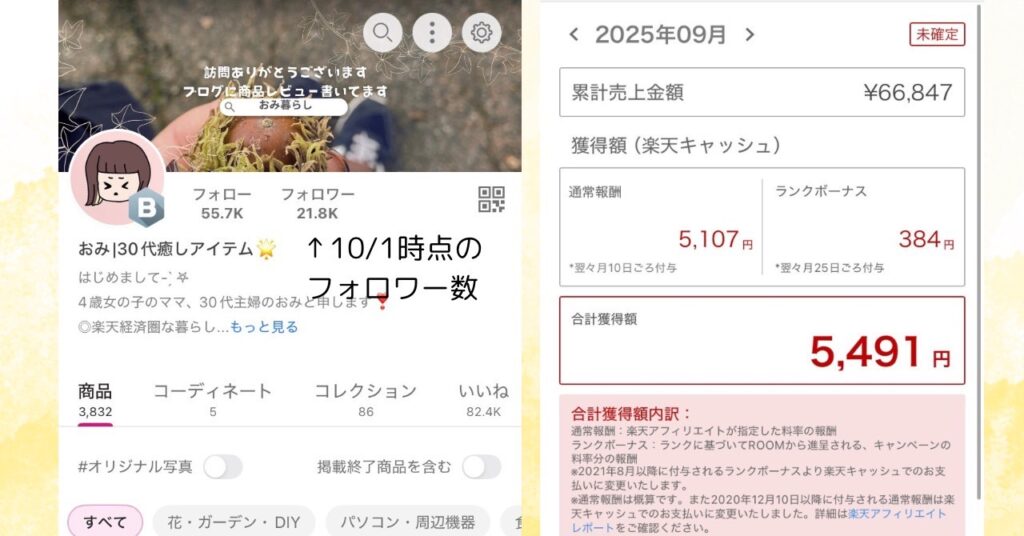Expand profile with もっと見る

(x=264, y=327)
